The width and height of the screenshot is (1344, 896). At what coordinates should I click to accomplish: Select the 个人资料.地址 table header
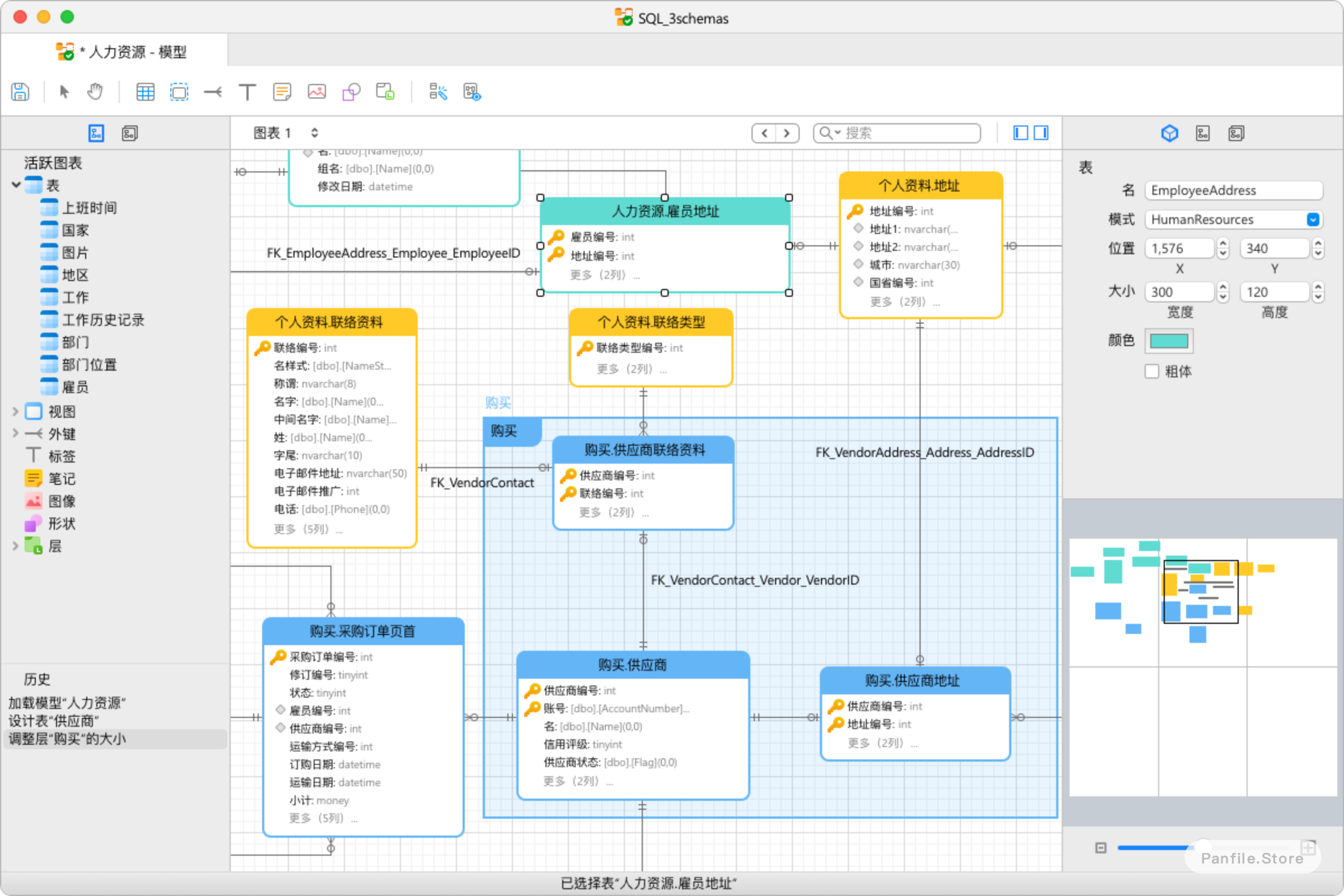tap(920, 185)
